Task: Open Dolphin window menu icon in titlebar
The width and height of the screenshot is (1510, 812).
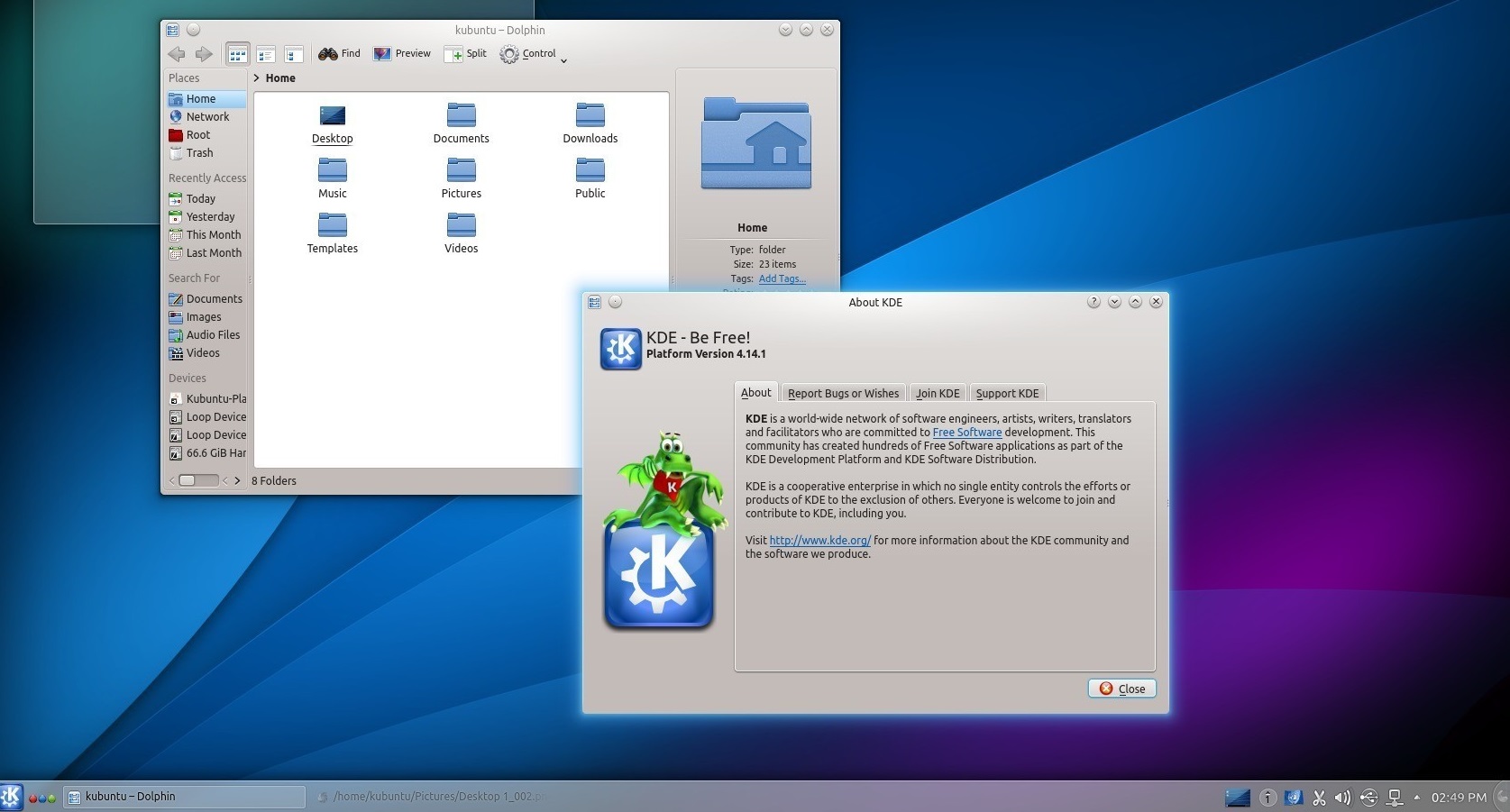Action: pos(173,30)
